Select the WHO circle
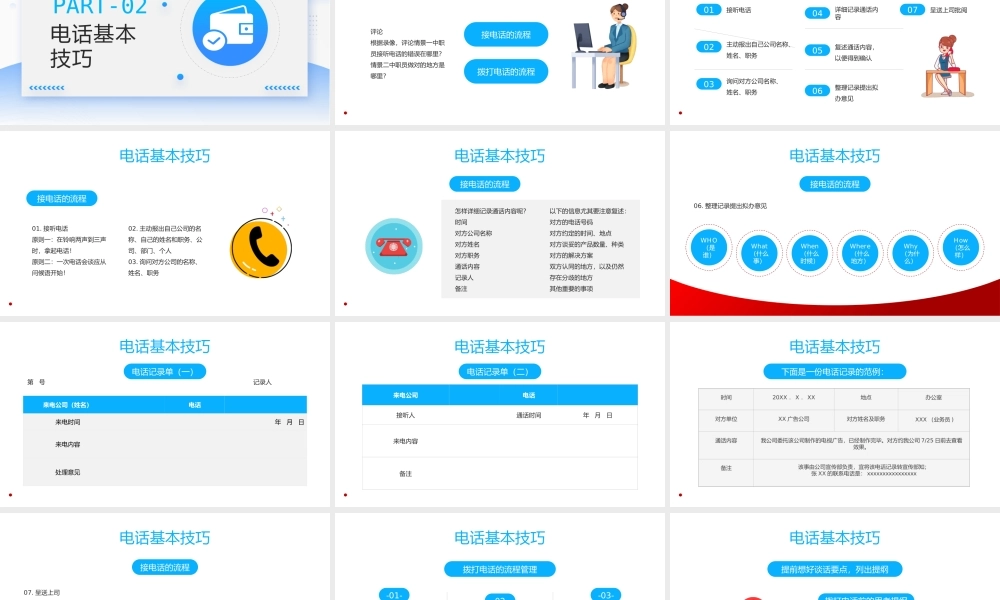 click(709, 247)
